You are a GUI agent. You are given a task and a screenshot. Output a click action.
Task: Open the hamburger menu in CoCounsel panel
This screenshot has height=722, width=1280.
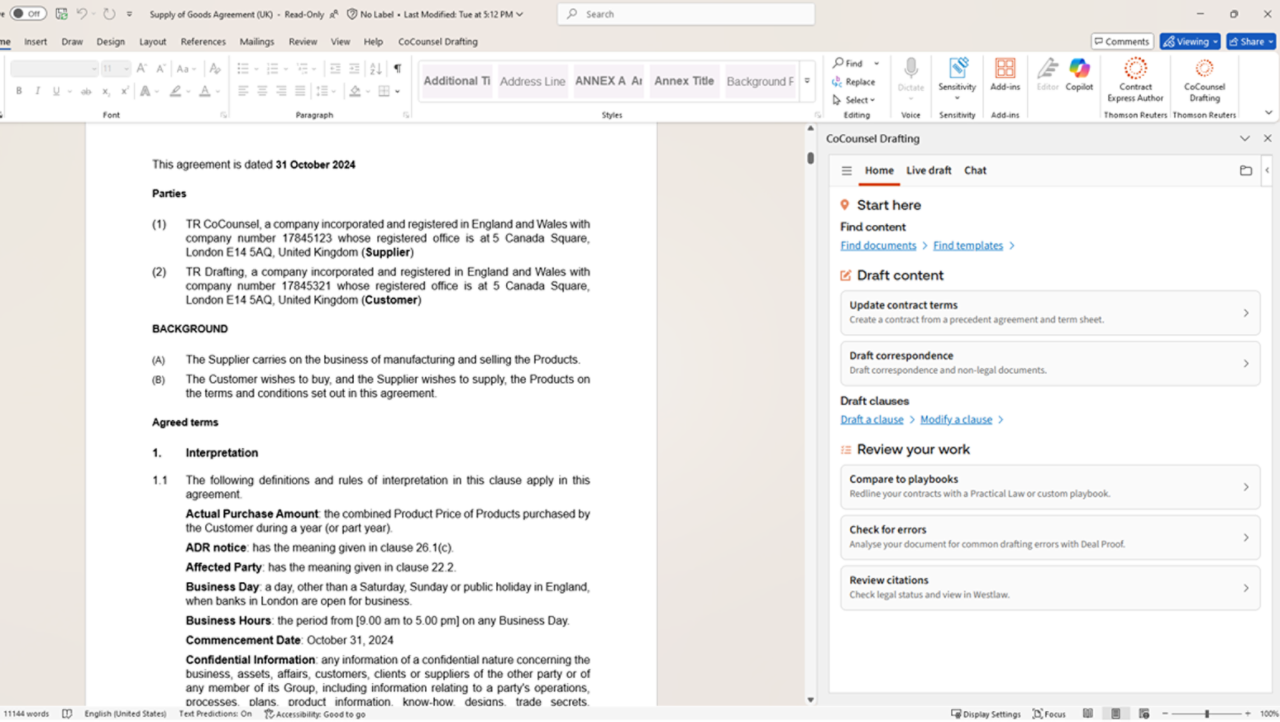[846, 171]
